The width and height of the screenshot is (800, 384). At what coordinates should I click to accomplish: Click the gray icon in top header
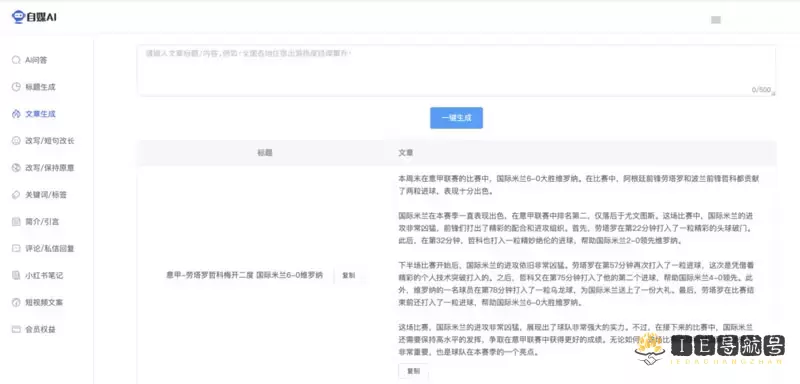(716, 20)
